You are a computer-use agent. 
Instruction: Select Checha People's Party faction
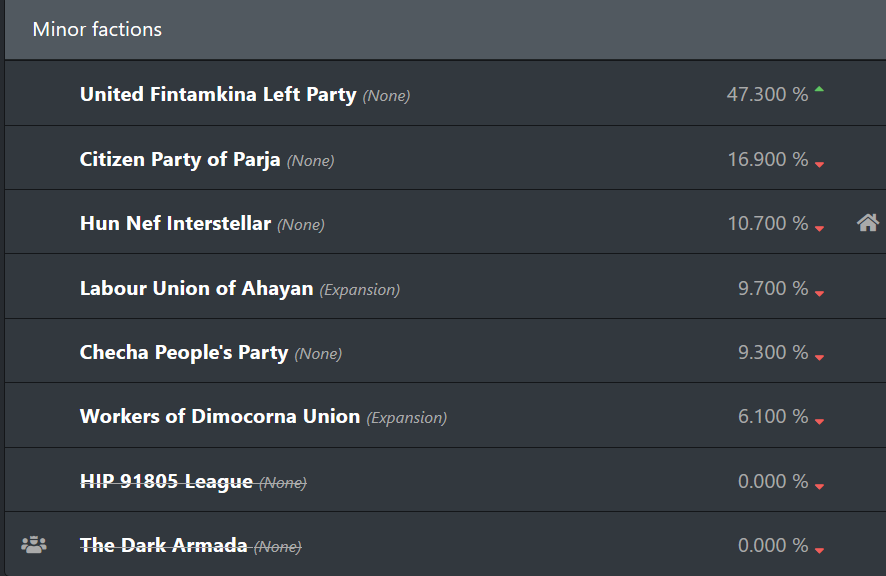coord(184,352)
